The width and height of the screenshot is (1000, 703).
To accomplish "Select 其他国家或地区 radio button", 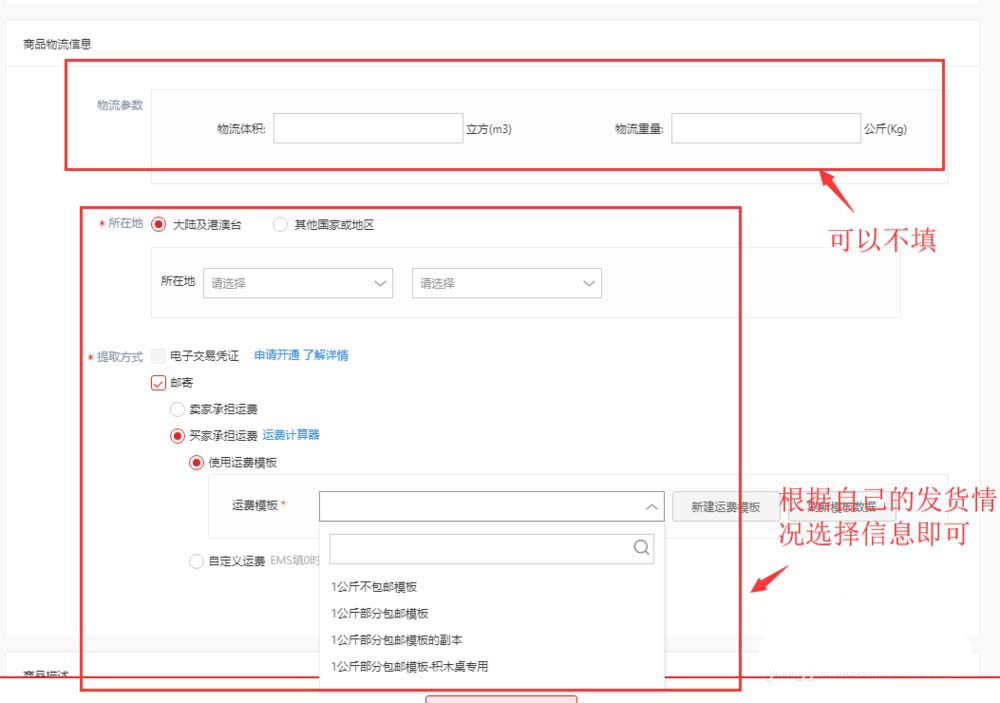I will [x=280, y=225].
